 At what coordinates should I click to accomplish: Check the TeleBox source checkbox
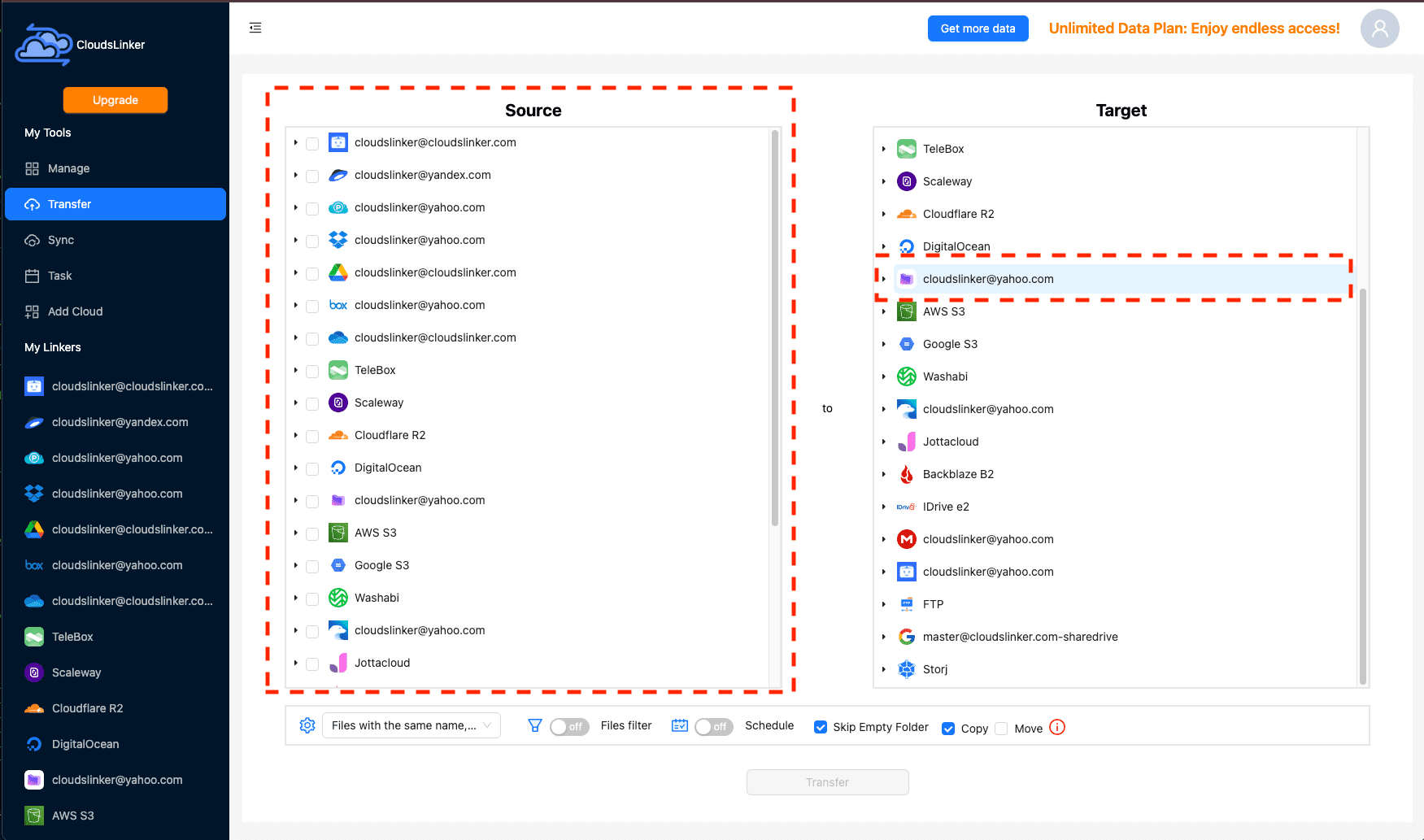click(x=312, y=371)
